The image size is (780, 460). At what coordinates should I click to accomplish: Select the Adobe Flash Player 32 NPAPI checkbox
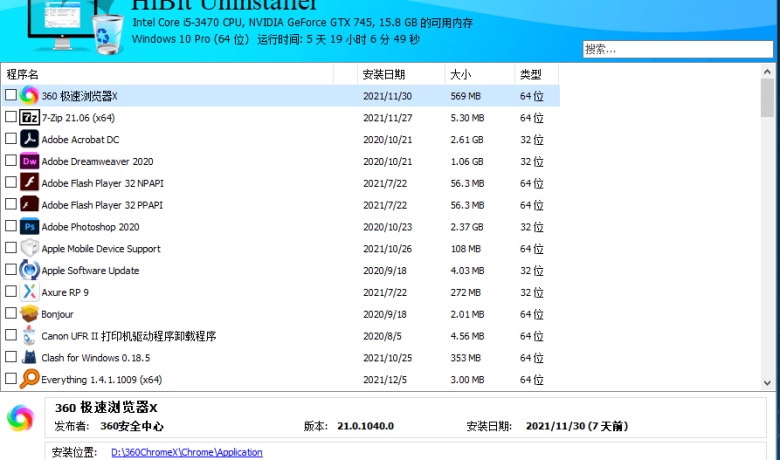tap(11, 182)
